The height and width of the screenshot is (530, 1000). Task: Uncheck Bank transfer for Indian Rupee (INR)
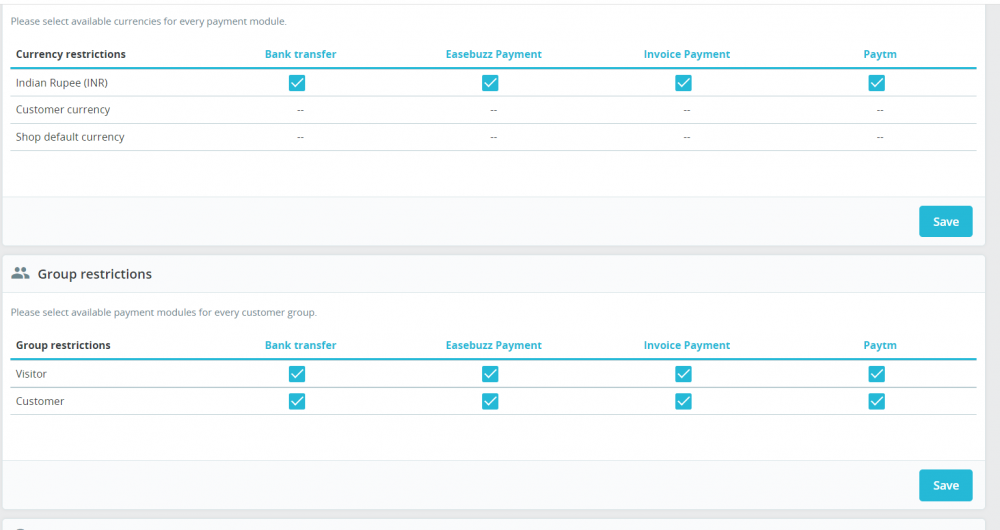[297, 83]
